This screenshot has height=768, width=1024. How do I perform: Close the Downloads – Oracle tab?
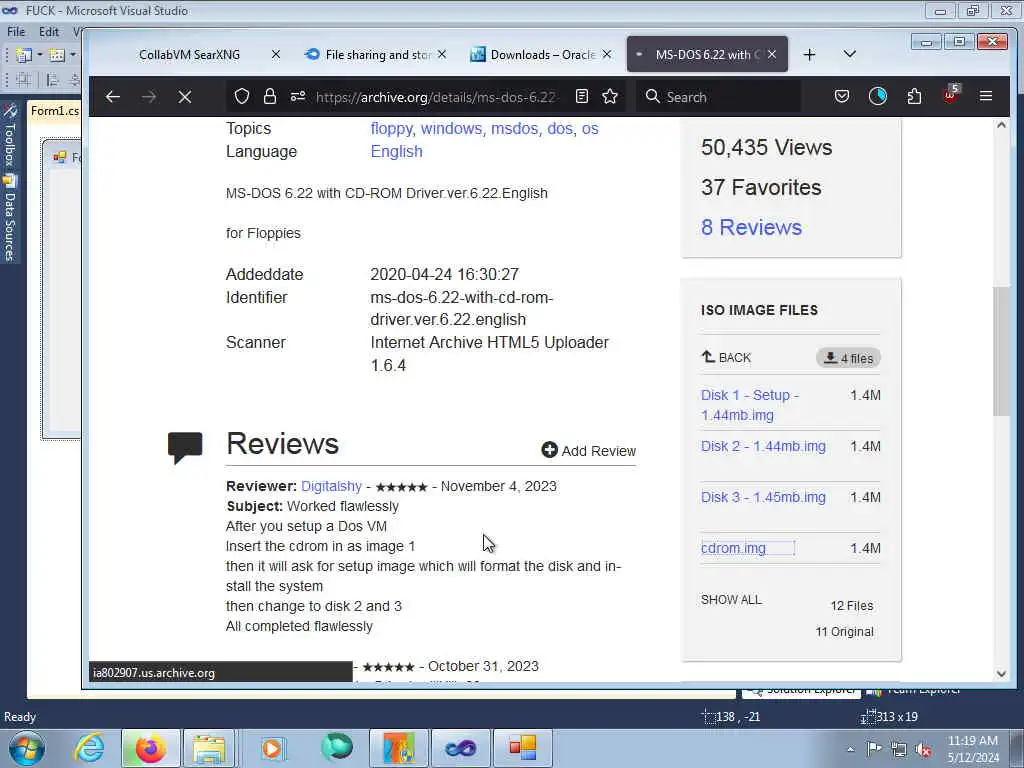click(607, 54)
